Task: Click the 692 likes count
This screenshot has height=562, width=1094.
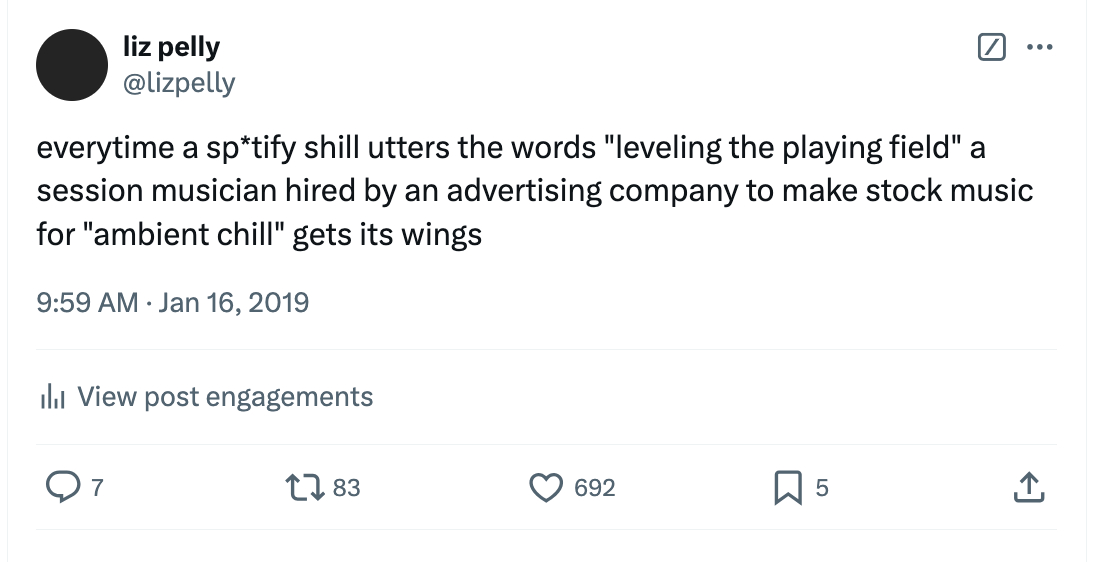Action: 595,488
